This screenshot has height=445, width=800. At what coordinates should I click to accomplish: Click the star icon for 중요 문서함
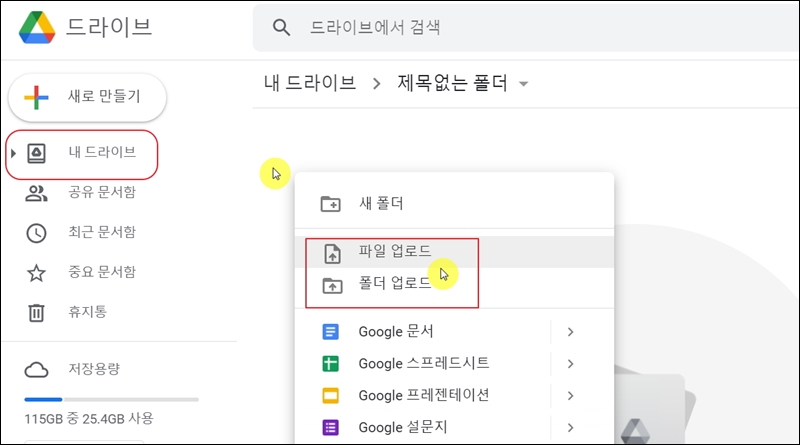36,273
